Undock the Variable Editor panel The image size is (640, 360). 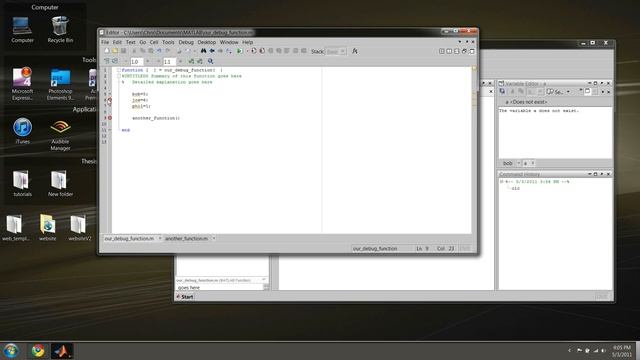(602, 83)
